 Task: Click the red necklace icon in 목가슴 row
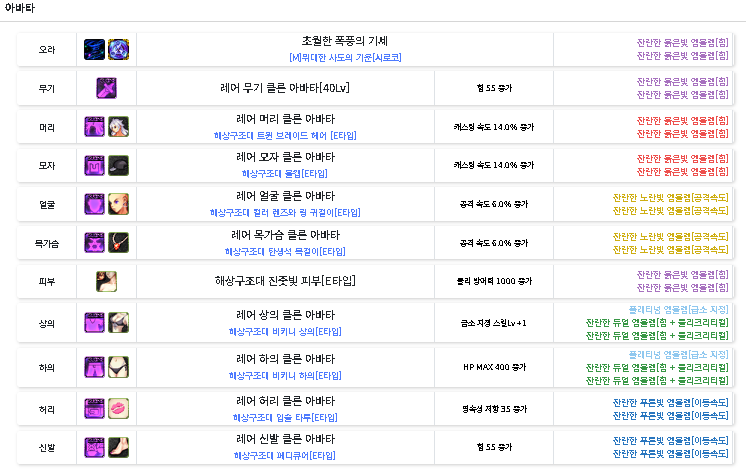click(x=118, y=243)
